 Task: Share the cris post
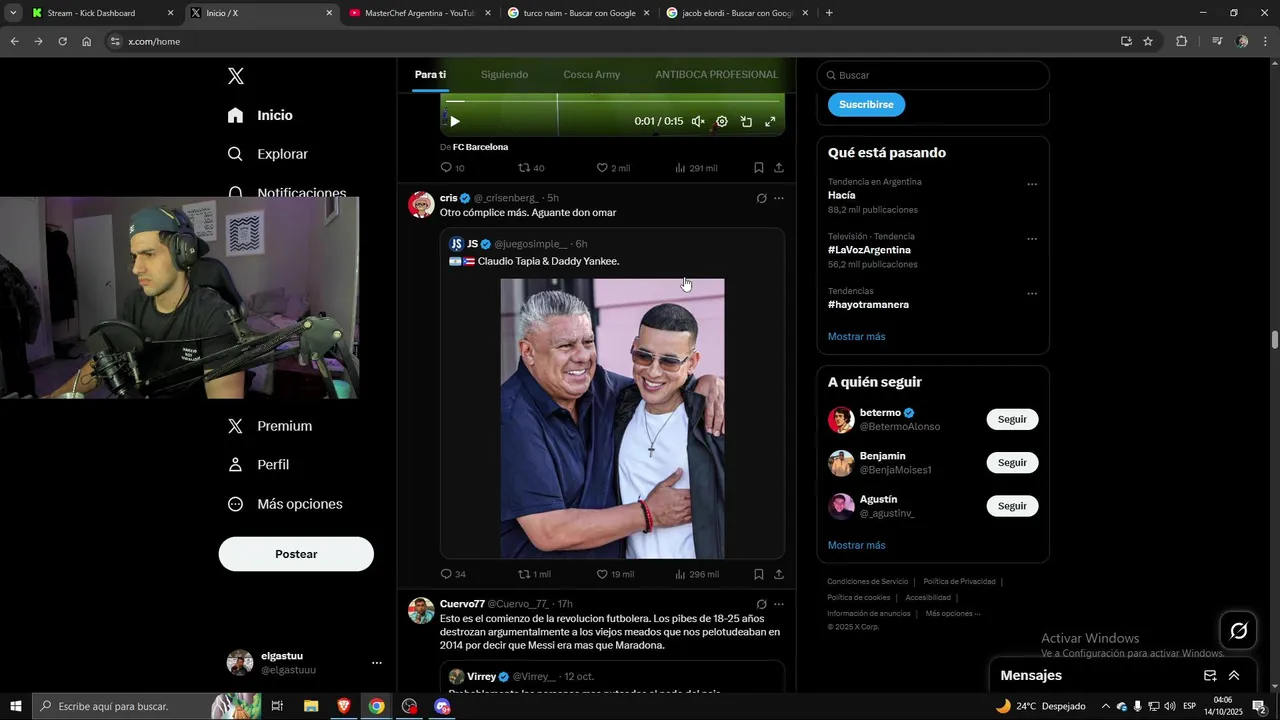[779, 574]
